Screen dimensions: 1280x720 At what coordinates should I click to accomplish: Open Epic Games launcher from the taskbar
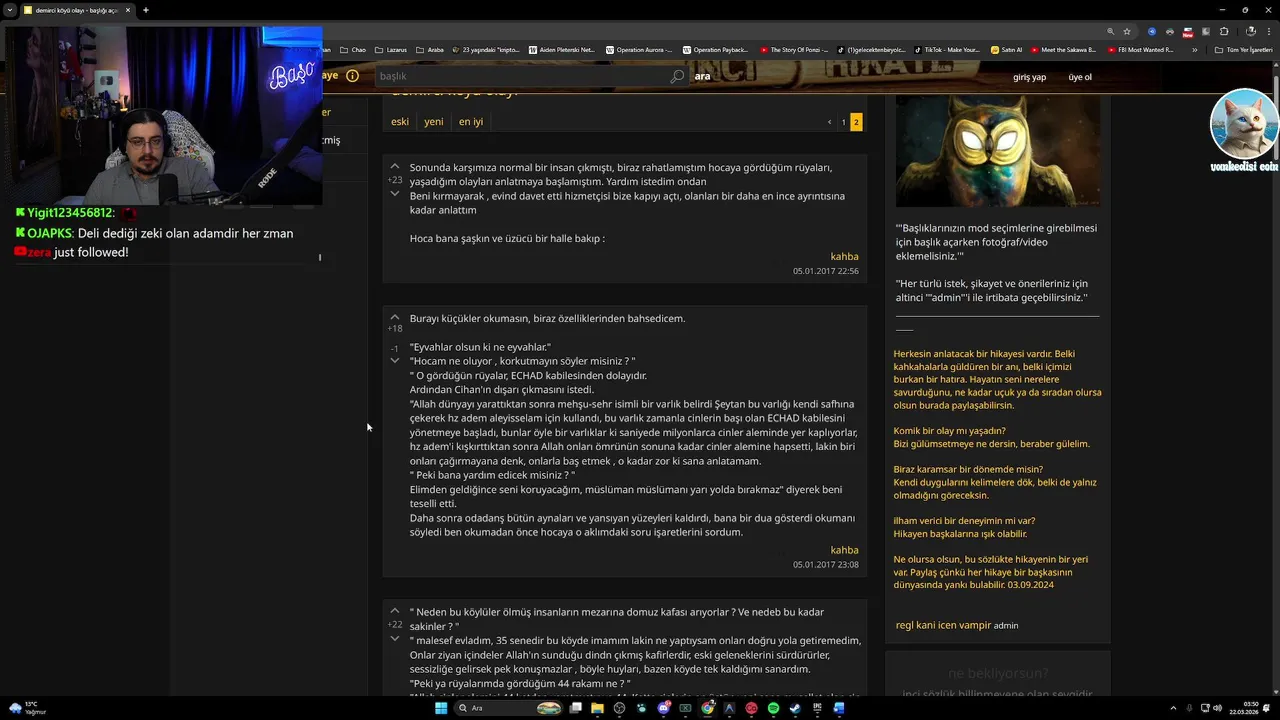817,708
